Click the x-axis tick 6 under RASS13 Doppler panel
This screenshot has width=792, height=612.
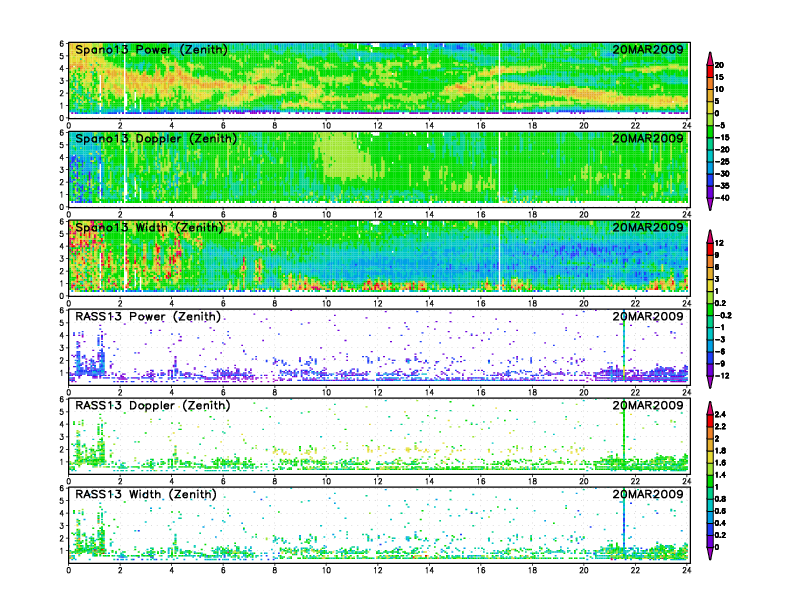pyautogui.click(x=223, y=481)
